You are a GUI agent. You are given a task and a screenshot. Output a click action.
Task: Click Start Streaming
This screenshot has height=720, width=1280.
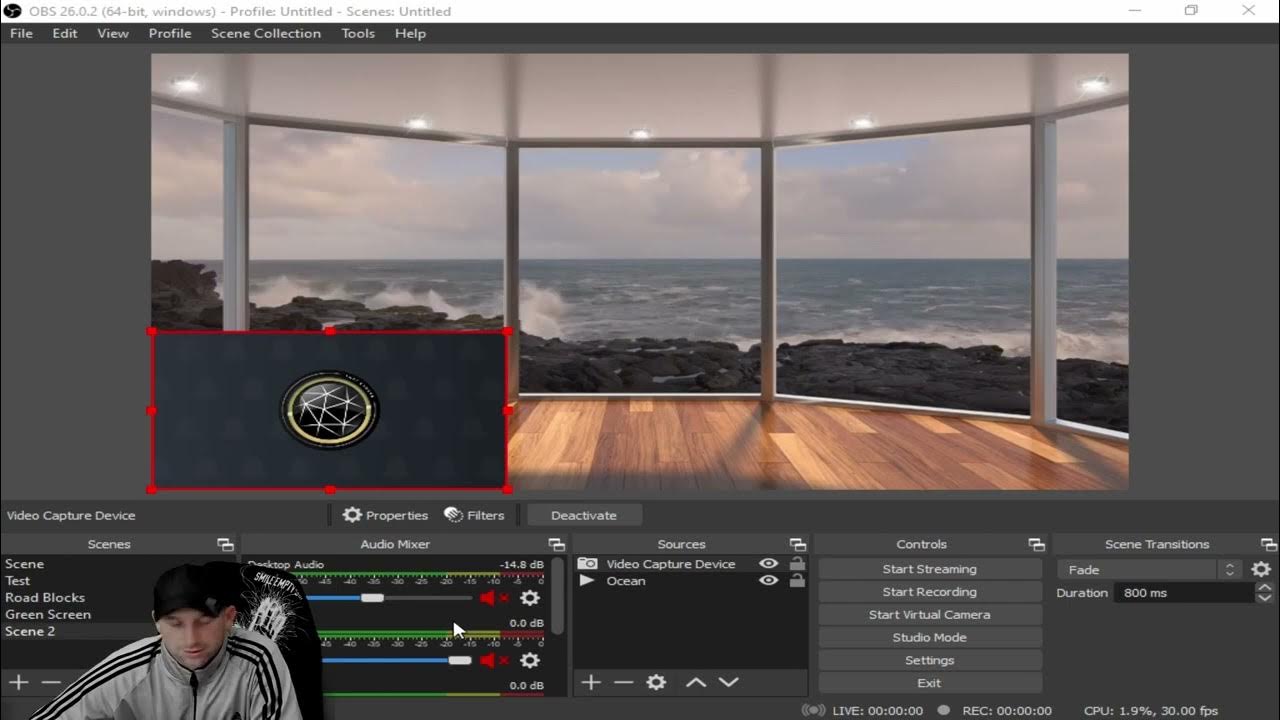(930, 569)
